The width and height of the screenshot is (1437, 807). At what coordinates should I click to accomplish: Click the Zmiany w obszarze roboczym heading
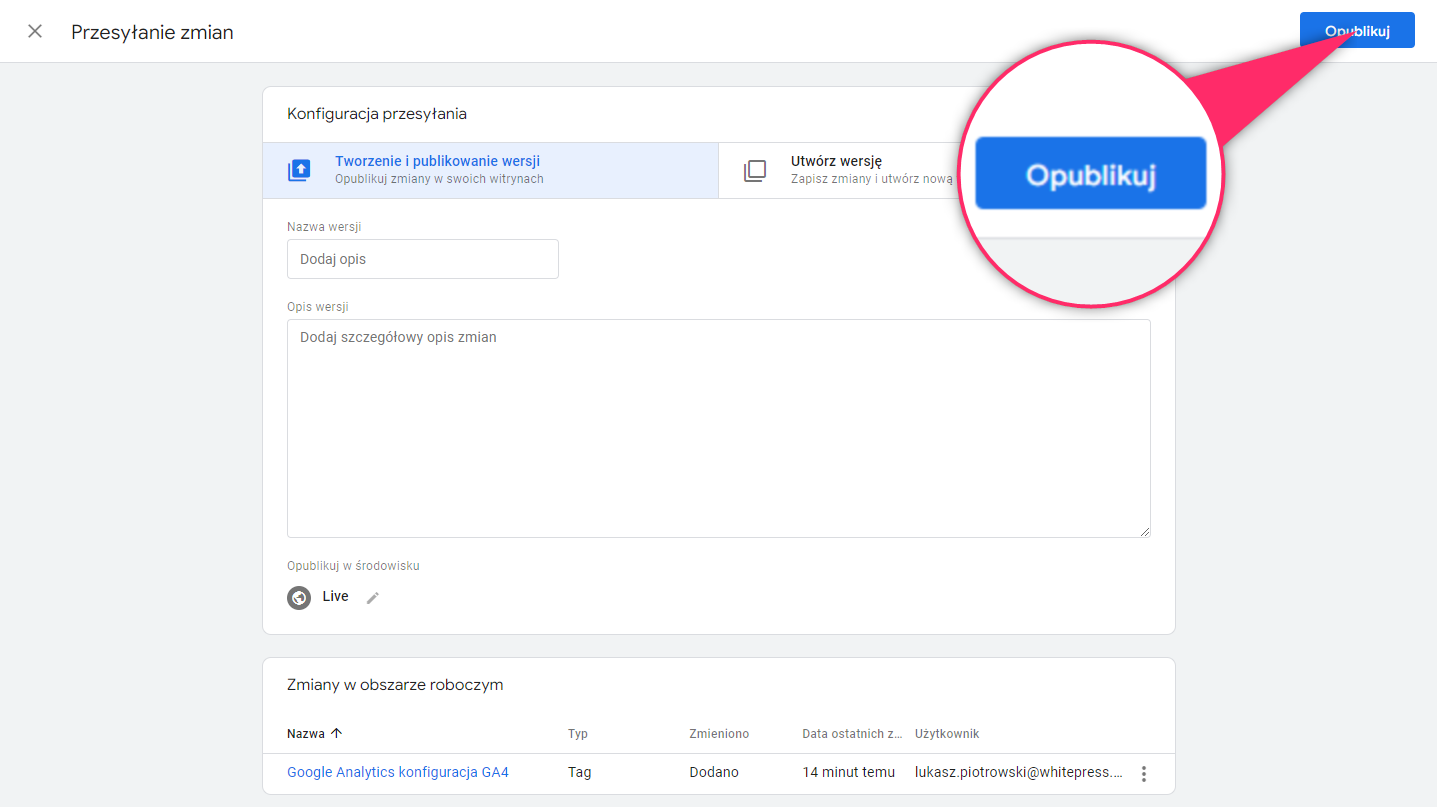[x=395, y=685]
